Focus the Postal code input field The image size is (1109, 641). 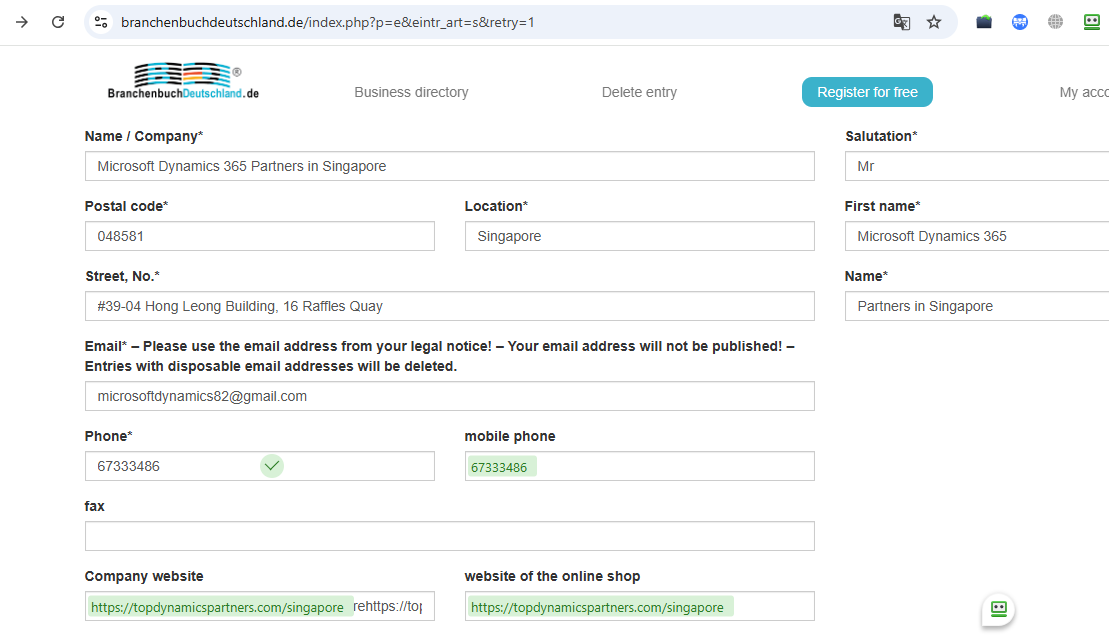259,236
